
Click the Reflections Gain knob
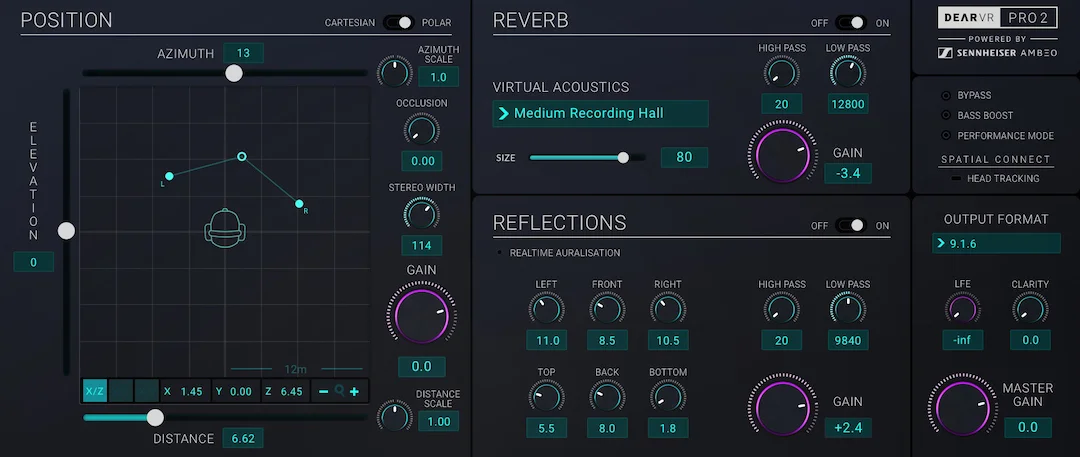(x=782, y=407)
